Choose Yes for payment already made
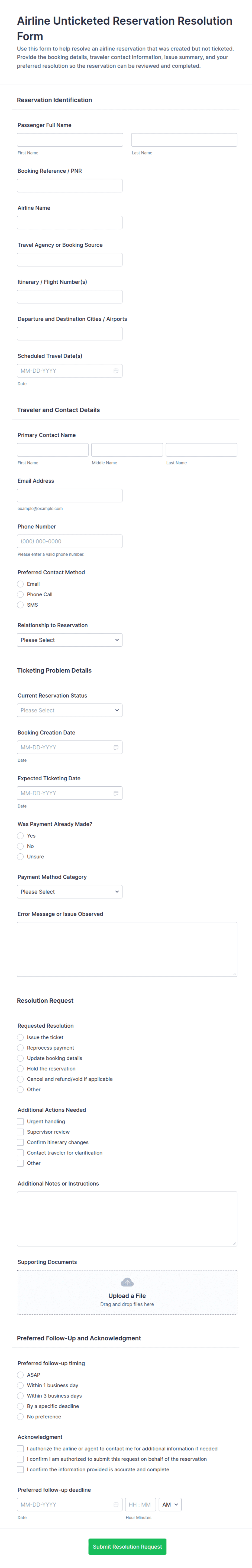 21,836
